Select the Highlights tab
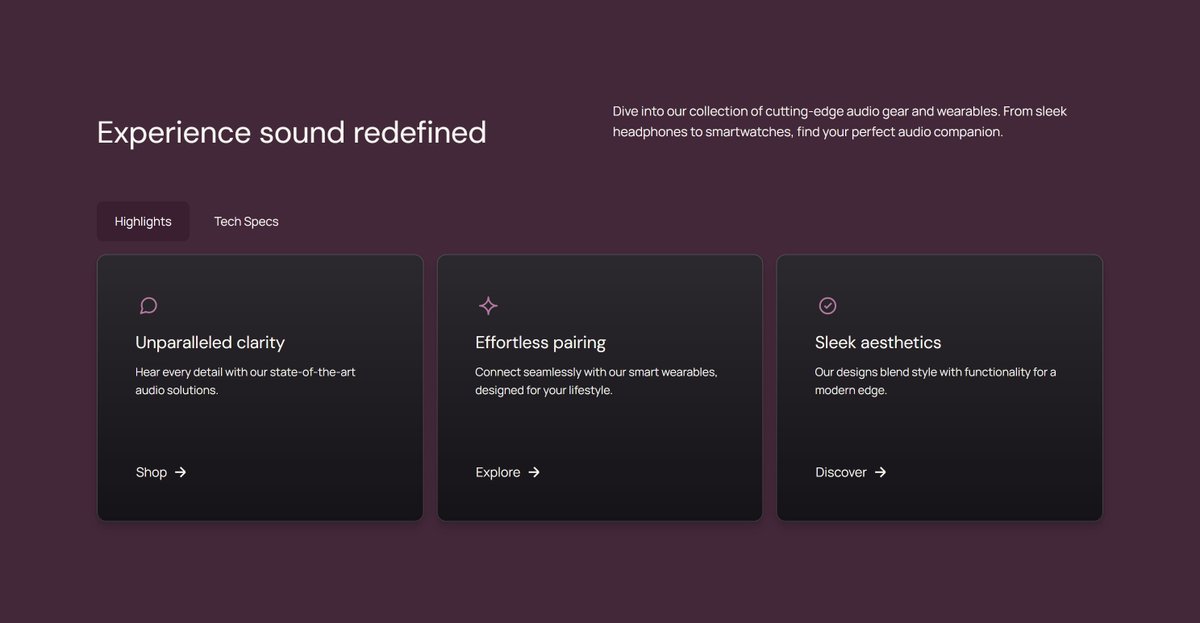1200x623 pixels. (143, 221)
